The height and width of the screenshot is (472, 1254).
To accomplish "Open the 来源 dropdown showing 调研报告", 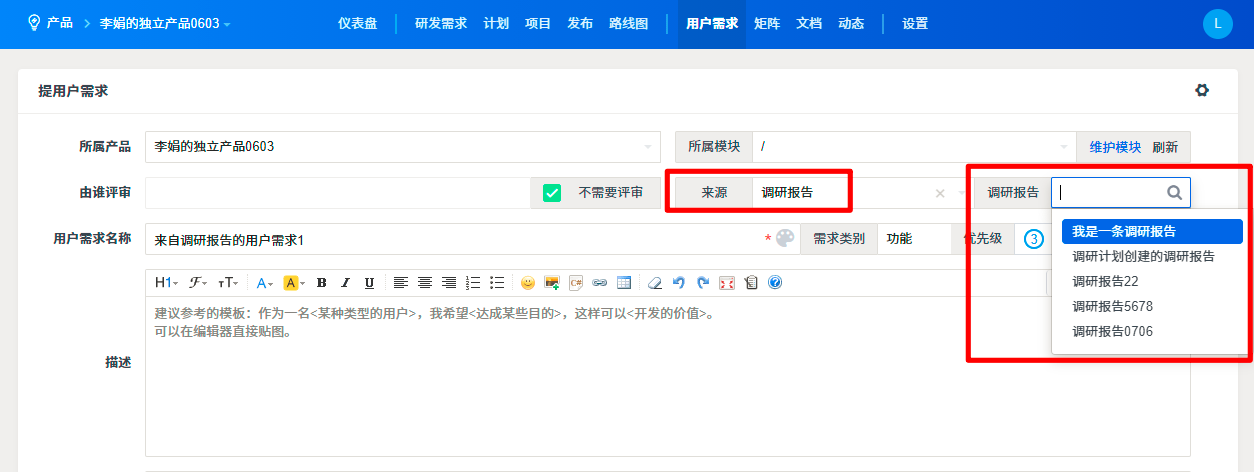I will coord(862,193).
